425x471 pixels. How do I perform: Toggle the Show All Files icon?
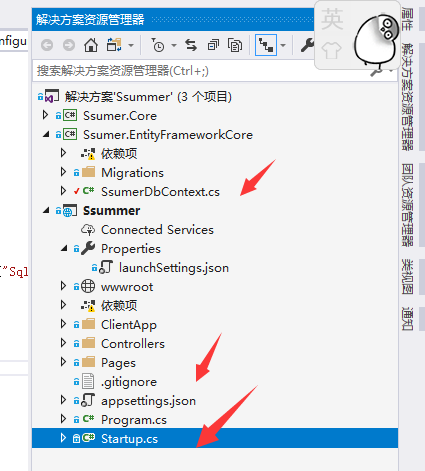tap(235, 45)
